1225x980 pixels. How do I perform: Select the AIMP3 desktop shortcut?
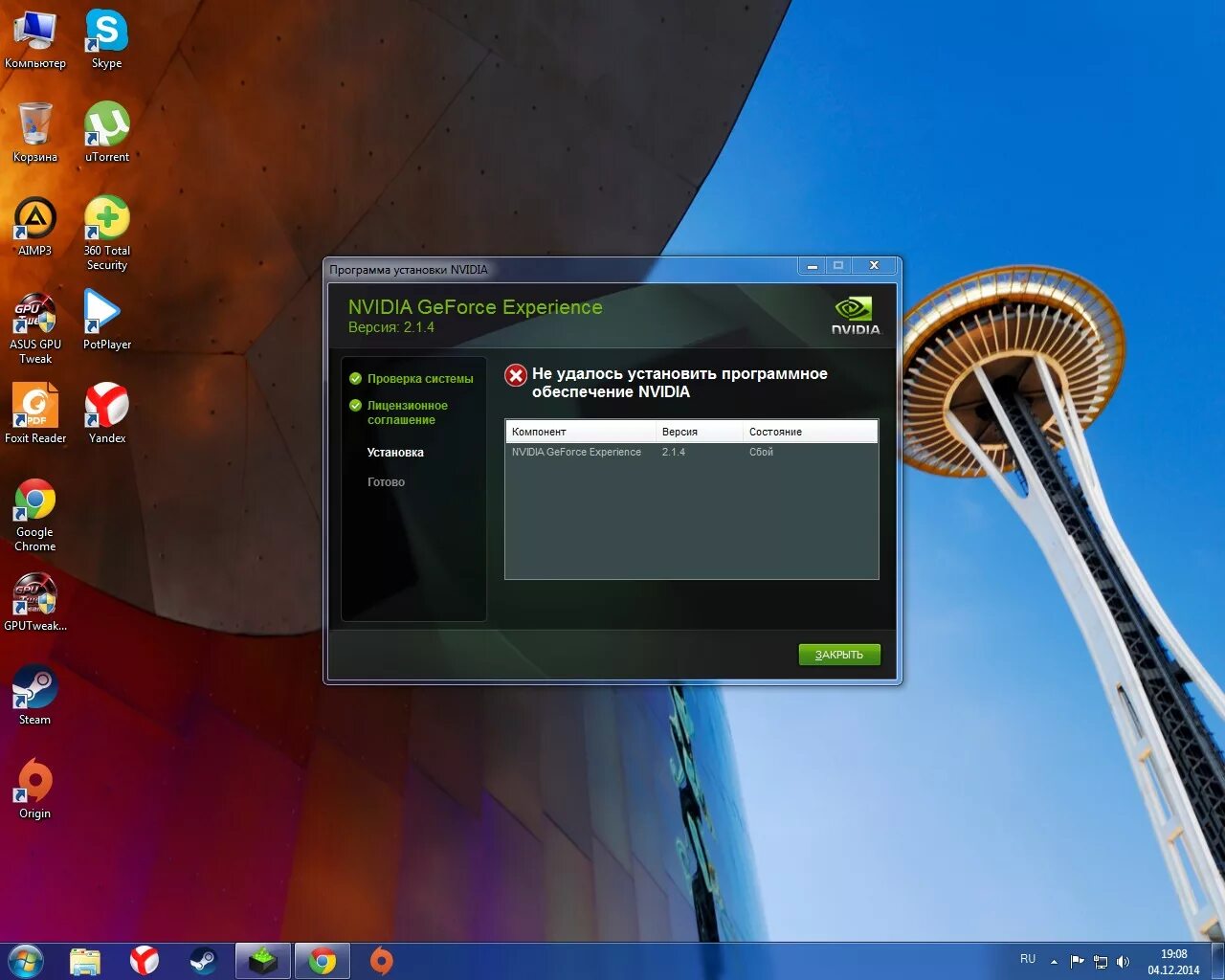[x=35, y=226]
